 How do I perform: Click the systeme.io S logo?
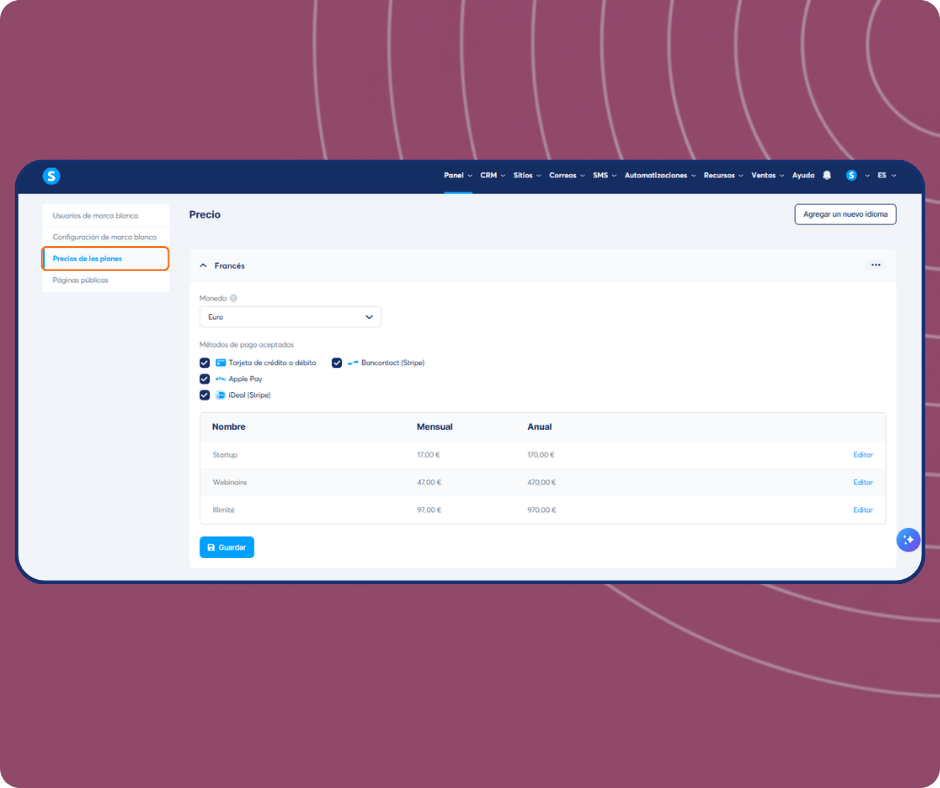pyautogui.click(x=52, y=176)
